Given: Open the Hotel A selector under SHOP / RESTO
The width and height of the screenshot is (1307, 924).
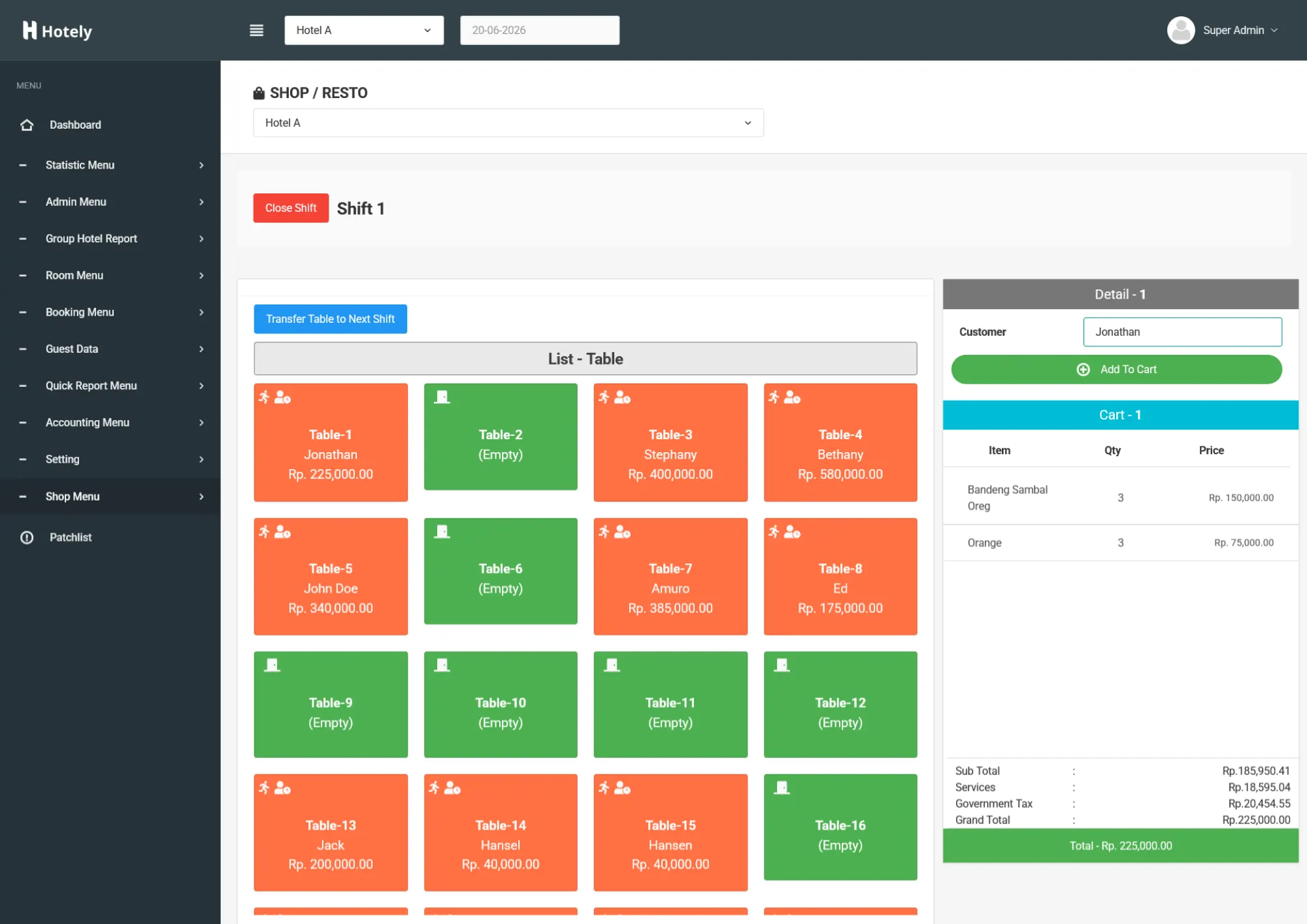Looking at the screenshot, I should pos(508,123).
